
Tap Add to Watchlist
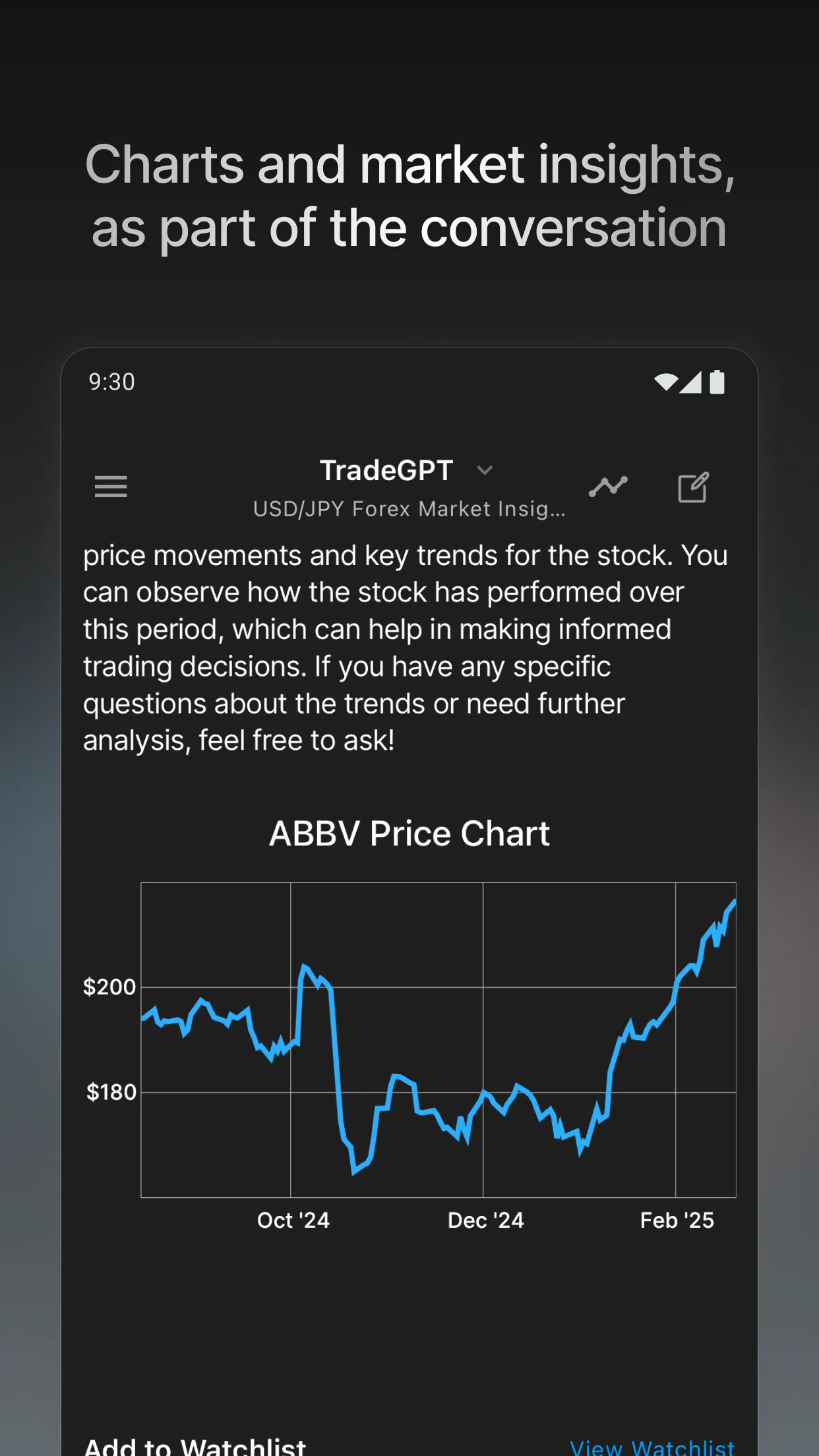coord(195,1447)
